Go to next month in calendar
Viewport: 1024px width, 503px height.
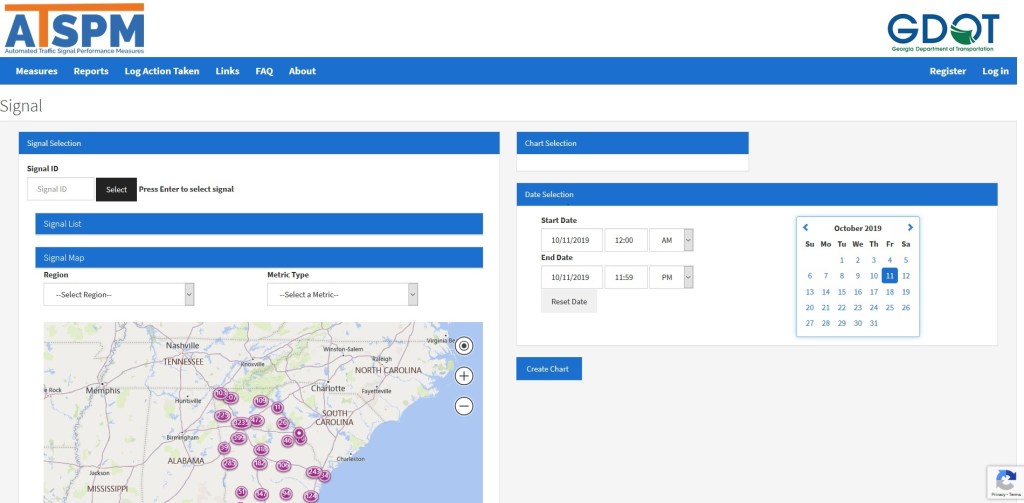pos(910,227)
